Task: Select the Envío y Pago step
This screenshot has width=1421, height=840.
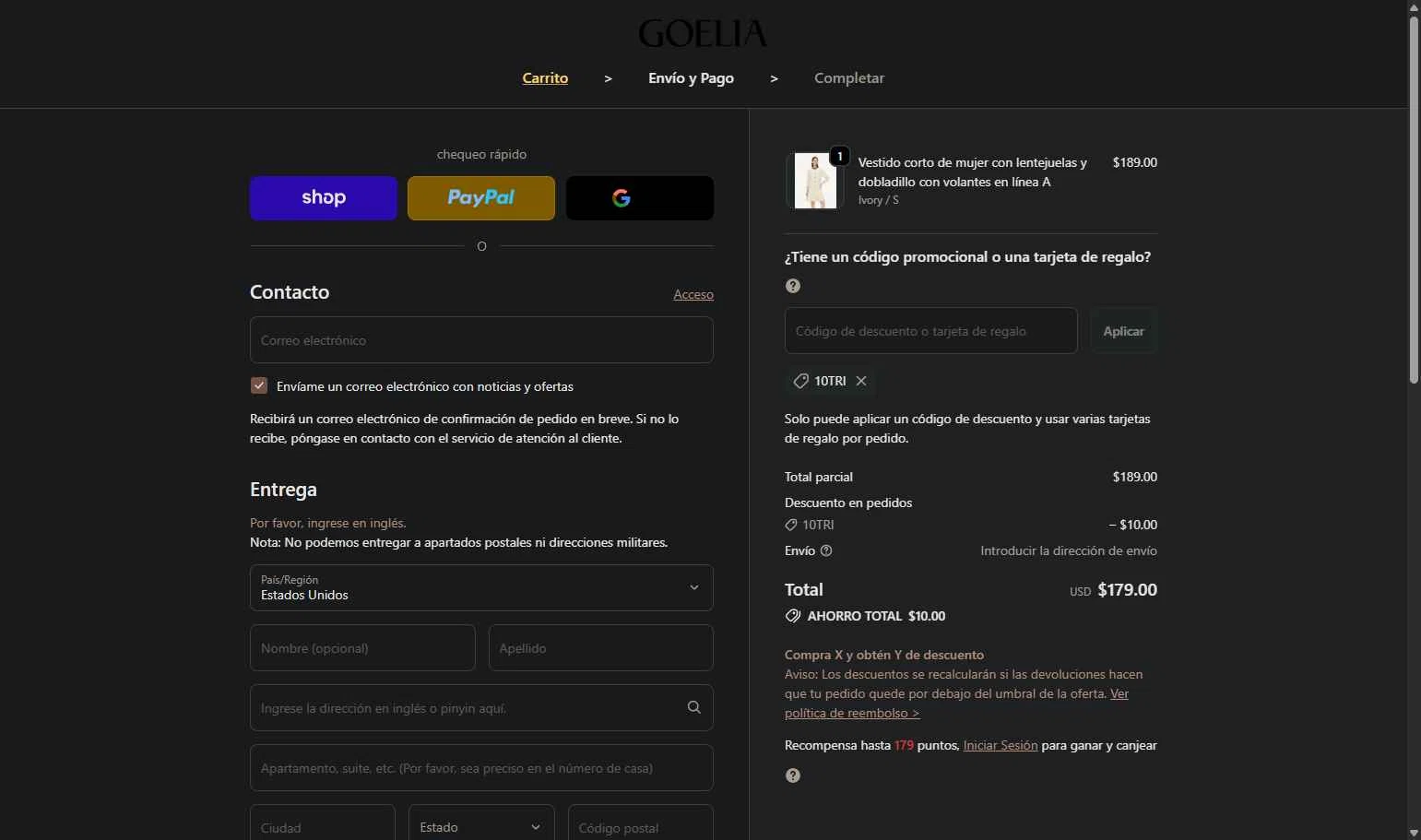Action: [691, 78]
